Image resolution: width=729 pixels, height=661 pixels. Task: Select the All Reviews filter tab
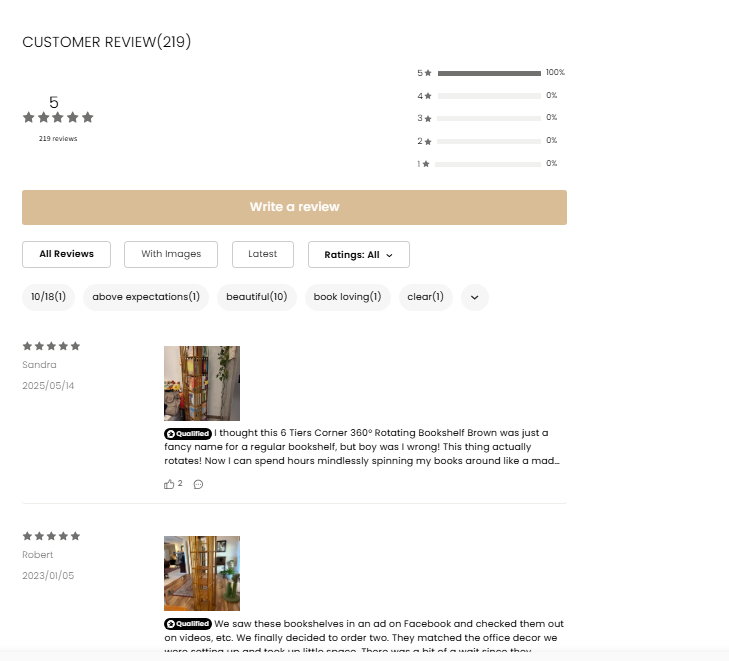[66, 254]
